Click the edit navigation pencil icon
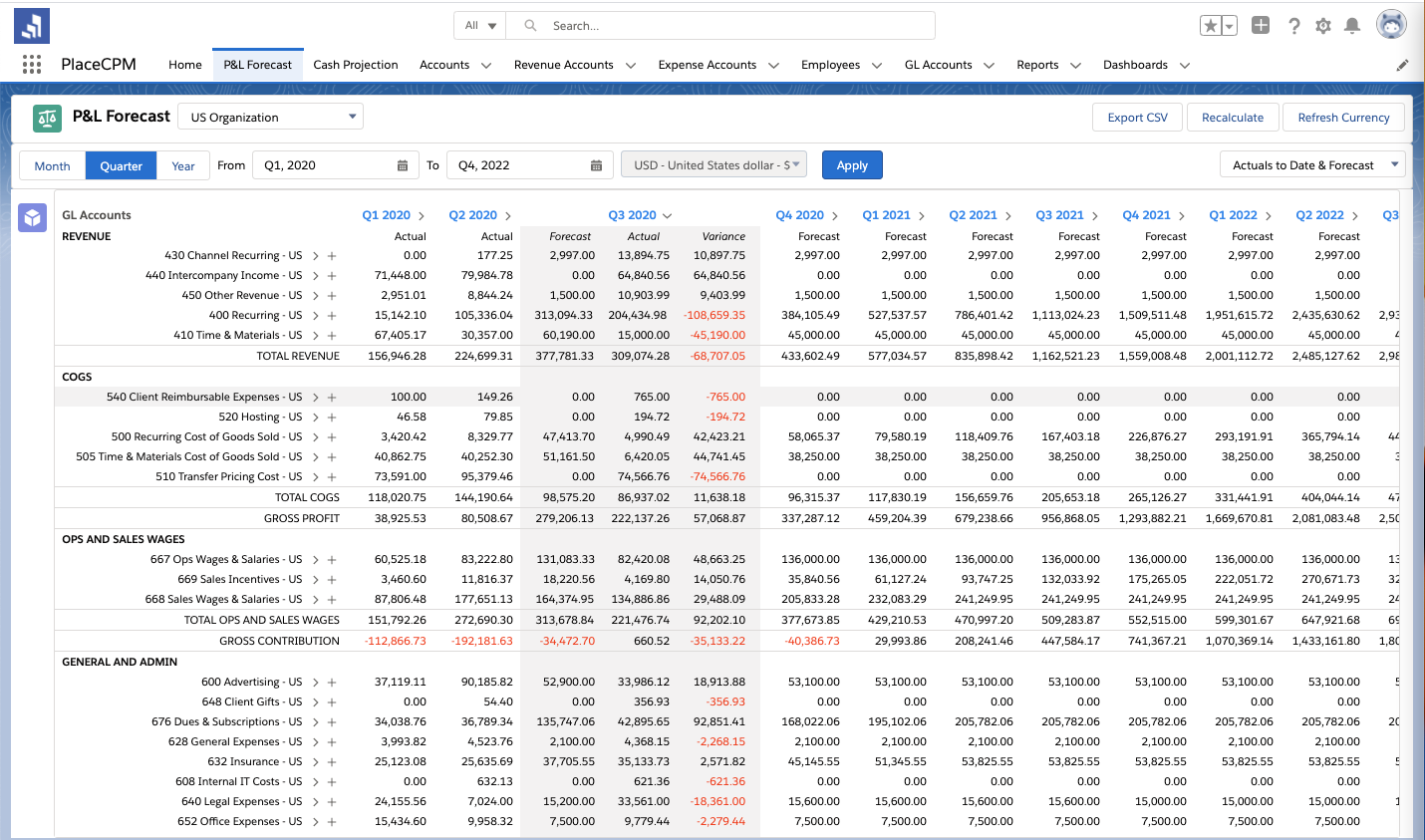This screenshot has width=1425, height=840. click(1402, 65)
